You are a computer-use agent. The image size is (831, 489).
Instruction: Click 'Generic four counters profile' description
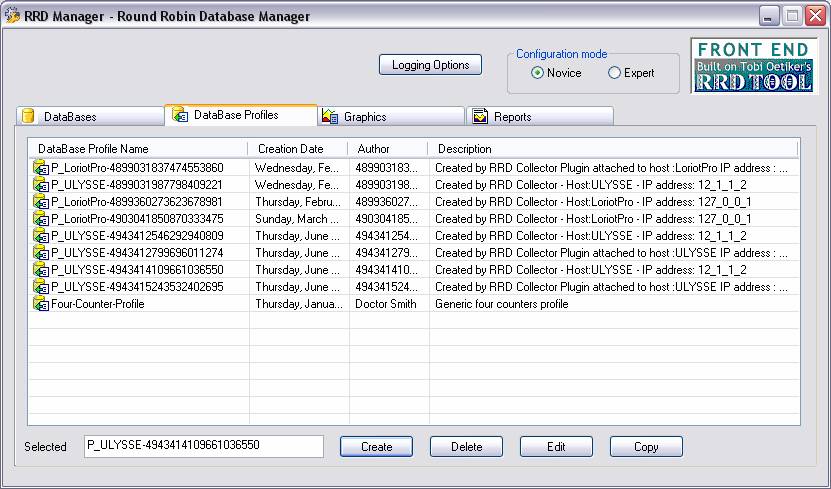pos(501,304)
